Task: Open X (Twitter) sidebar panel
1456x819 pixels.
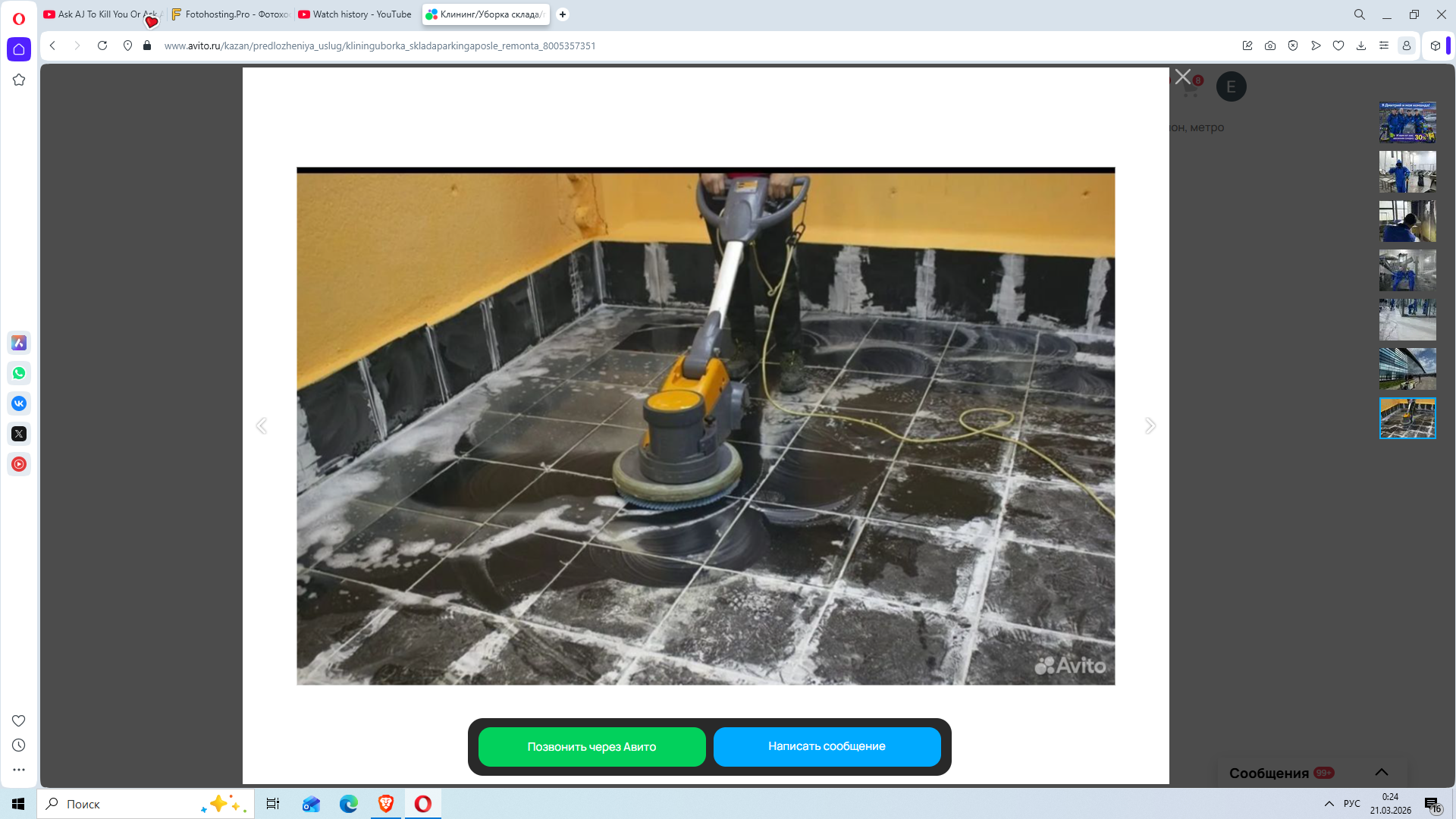Action: [x=19, y=434]
